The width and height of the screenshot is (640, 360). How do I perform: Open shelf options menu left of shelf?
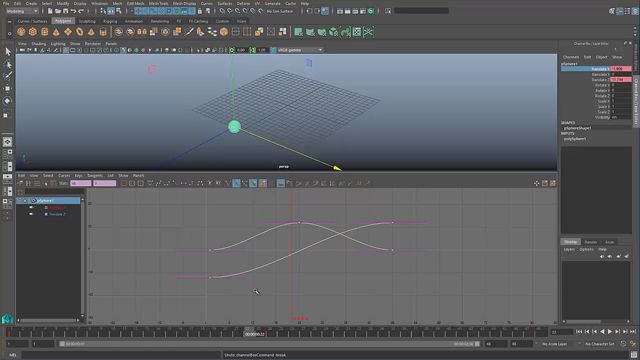9,33
